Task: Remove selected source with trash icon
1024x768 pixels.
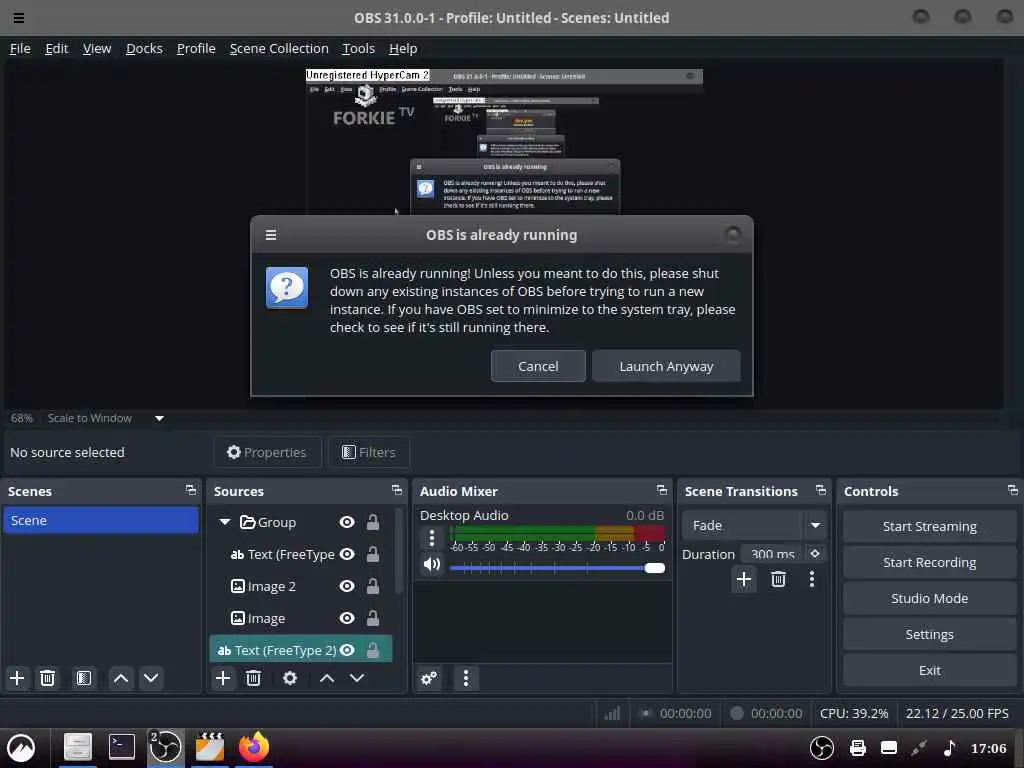Action: click(x=253, y=678)
